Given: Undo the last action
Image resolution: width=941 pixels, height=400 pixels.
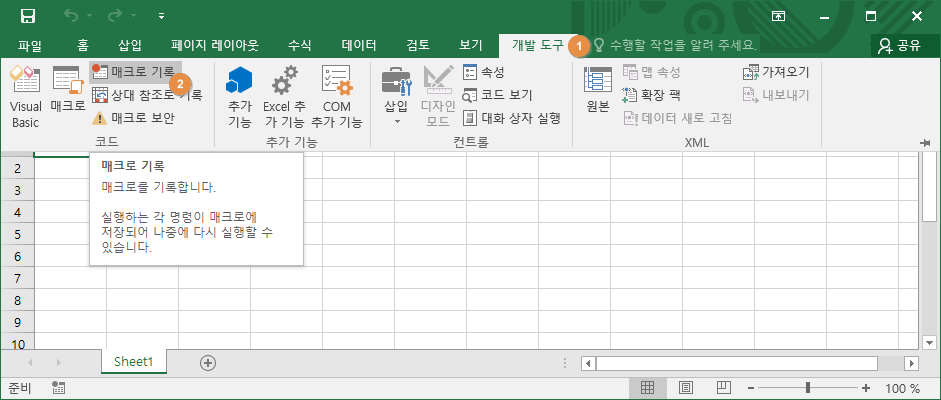Looking at the screenshot, I should click(70, 16).
